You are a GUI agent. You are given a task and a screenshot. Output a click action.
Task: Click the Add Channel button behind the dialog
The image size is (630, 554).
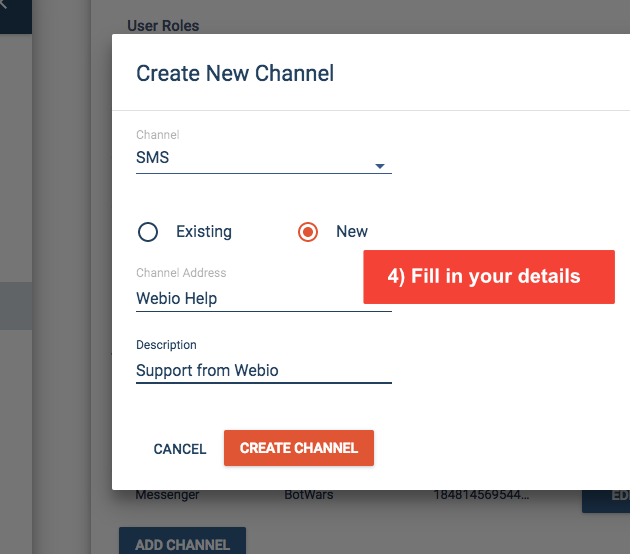pos(182,542)
